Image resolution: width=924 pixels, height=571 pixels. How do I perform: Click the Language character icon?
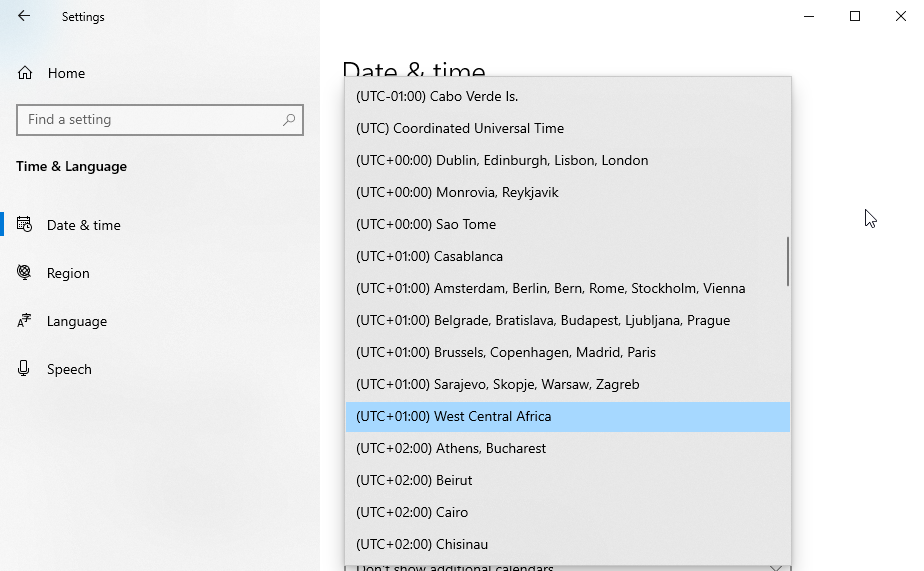tap(25, 321)
